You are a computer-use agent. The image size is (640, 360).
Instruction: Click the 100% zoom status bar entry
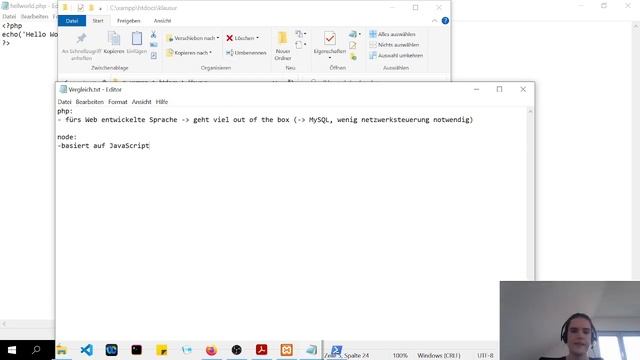coord(400,356)
